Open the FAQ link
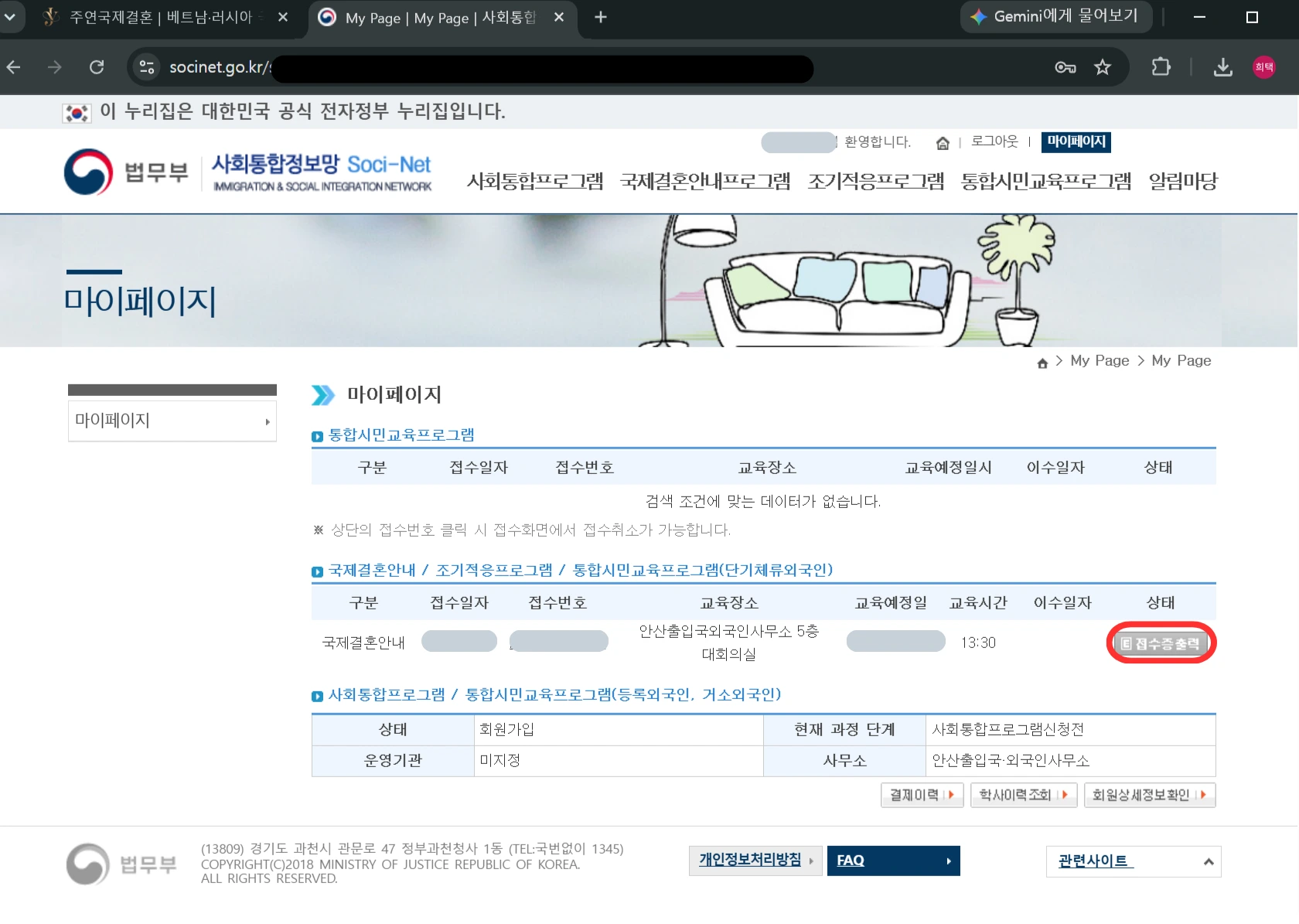Image resolution: width=1299 pixels, height=924 pixels. [894, 861]
